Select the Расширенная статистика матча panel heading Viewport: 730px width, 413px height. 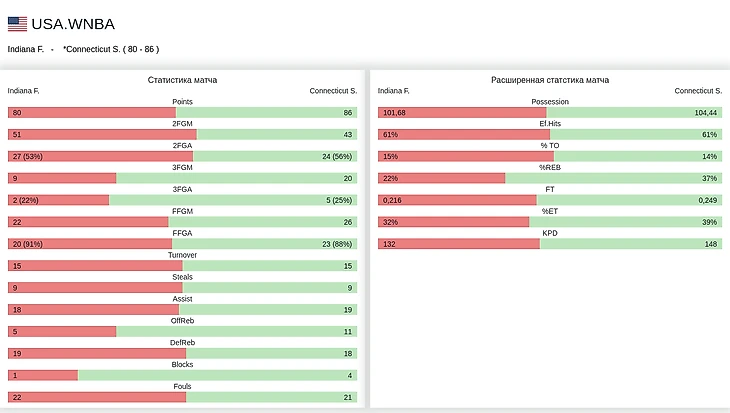pyautogui.click(x=550, y=79)
